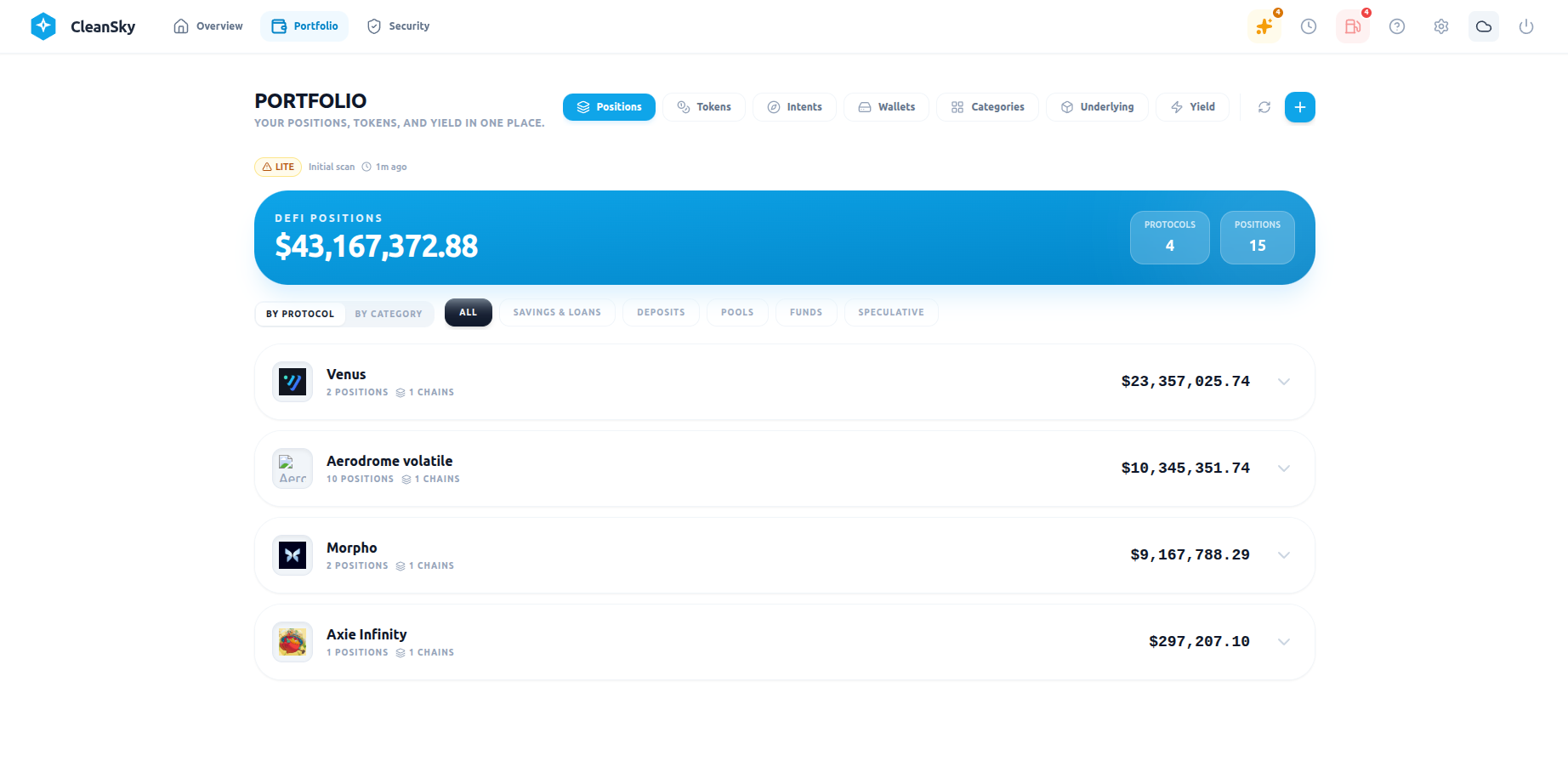Click the Aerodrome volatile name

389,461
